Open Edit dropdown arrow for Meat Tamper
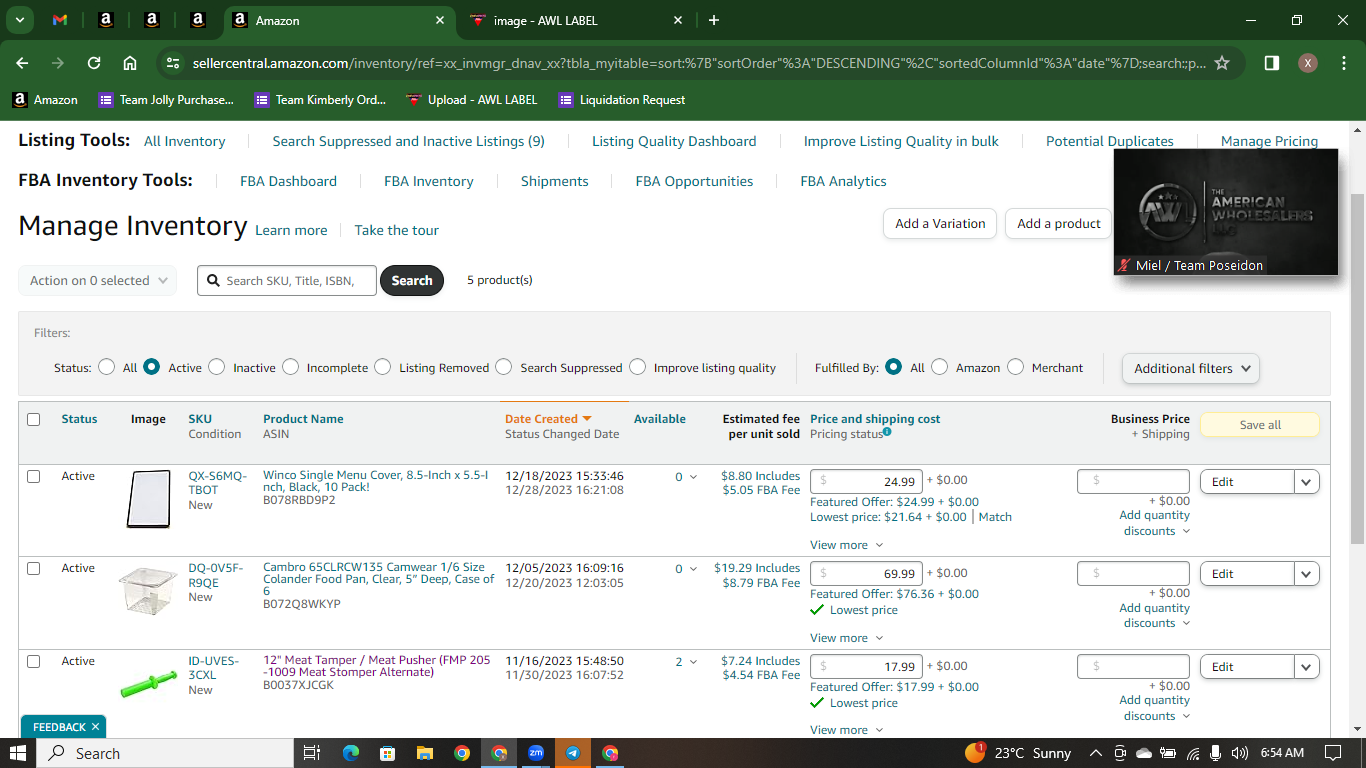Screen dimensions: 1366x768 tap(1307, 667)
